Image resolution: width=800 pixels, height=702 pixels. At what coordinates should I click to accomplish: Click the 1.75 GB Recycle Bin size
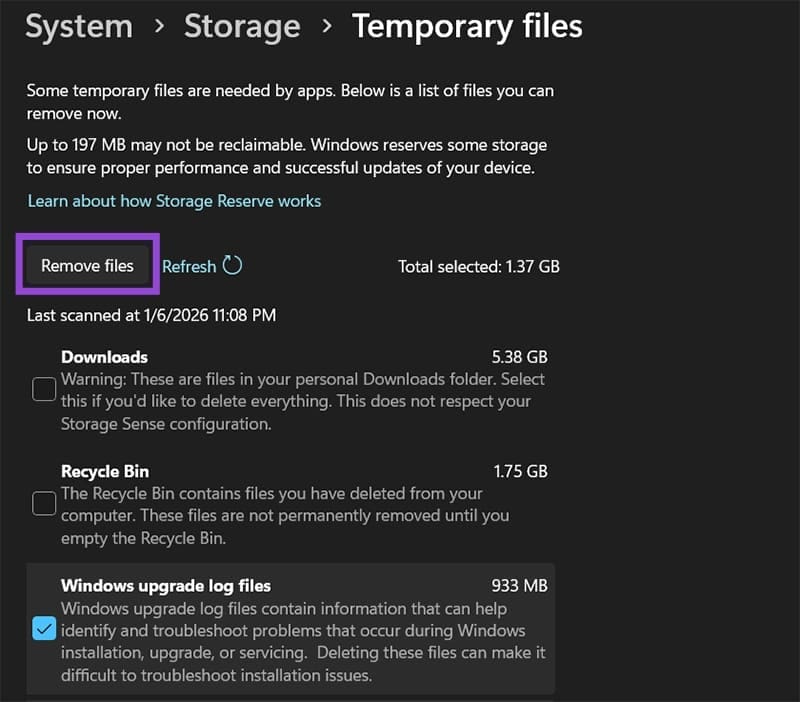tap(520, 471)
